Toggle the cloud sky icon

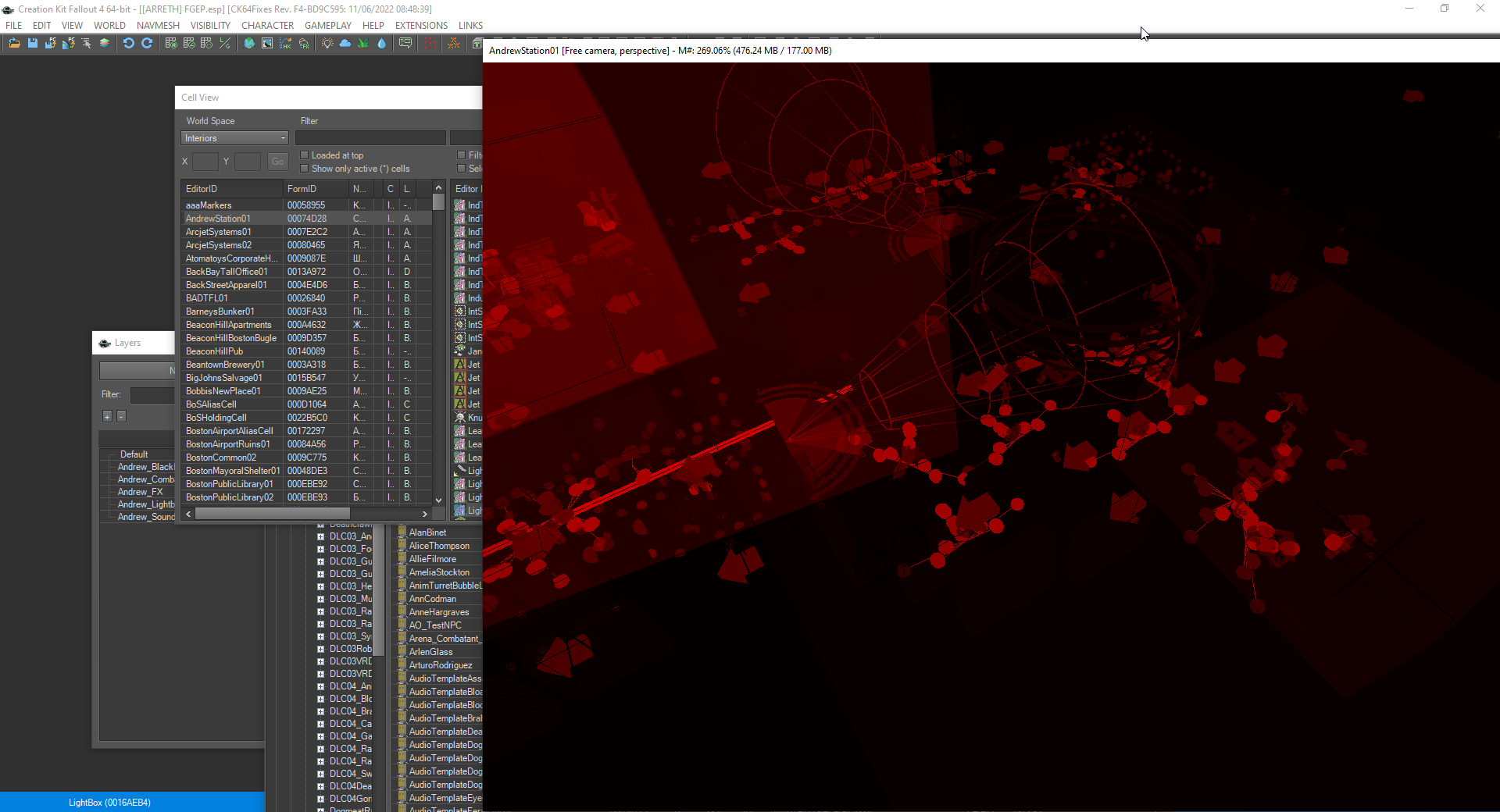(345, 44)
